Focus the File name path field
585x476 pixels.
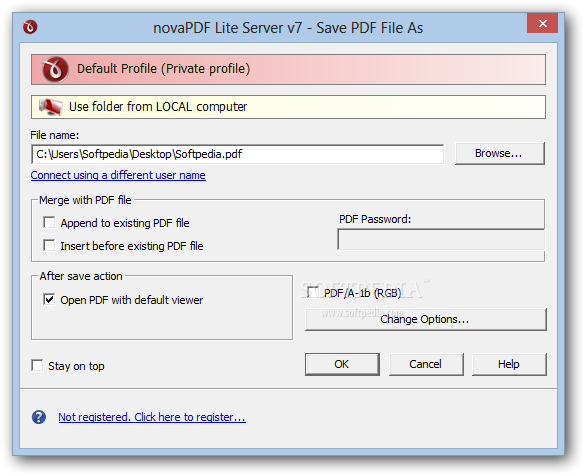coord(238,154)
